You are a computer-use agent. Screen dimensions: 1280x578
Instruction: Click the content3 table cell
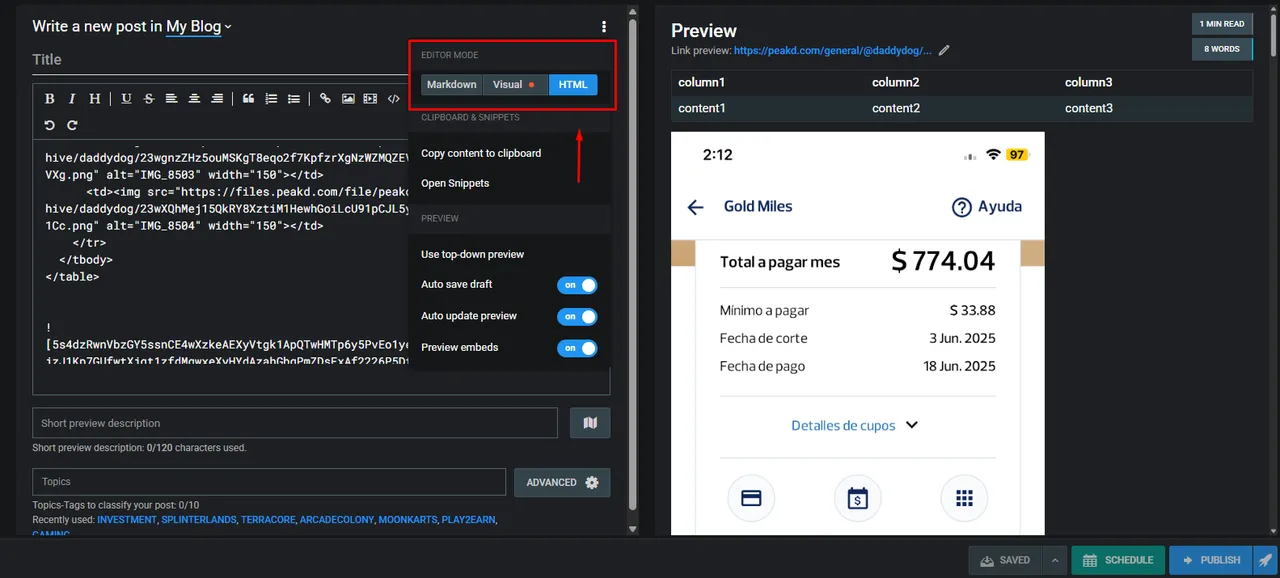pos(1089,108)
